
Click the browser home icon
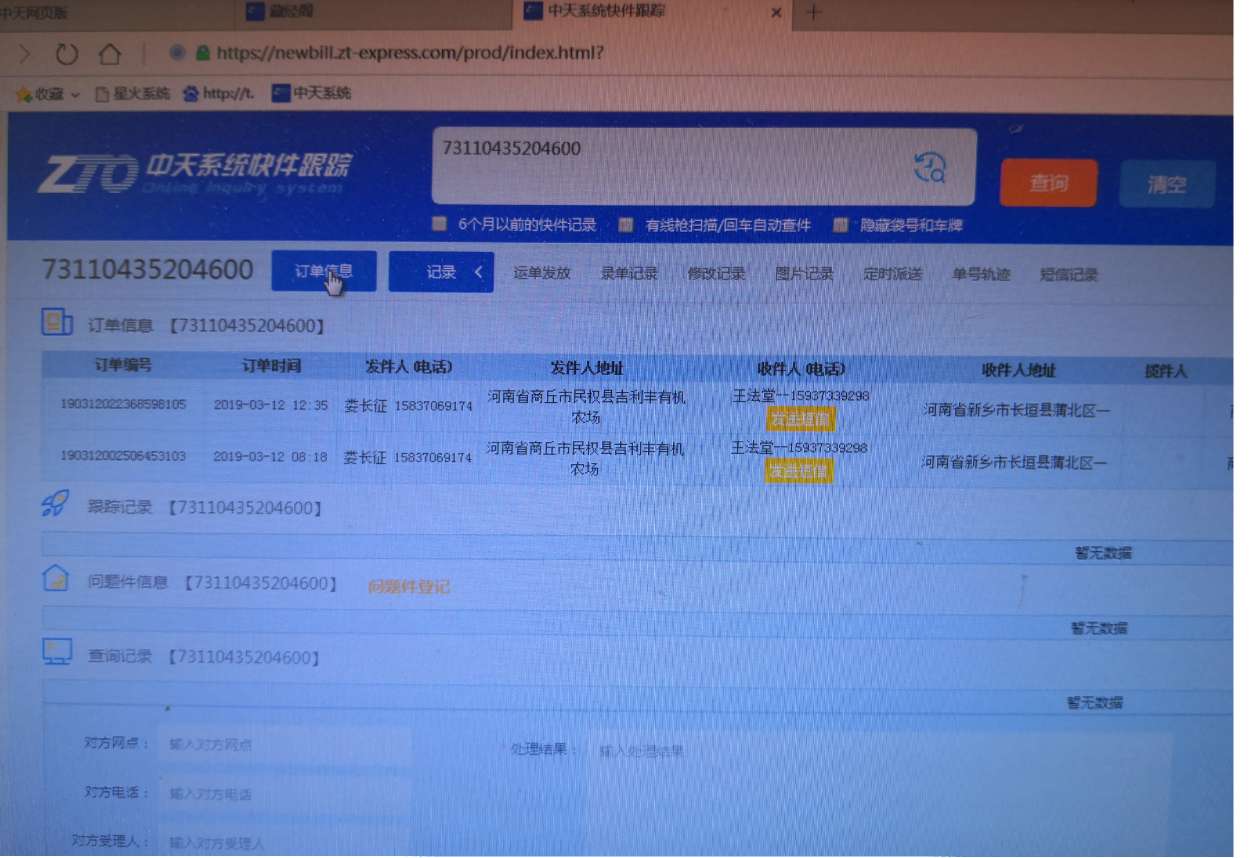pyautogui.click(x=109, y=54)
